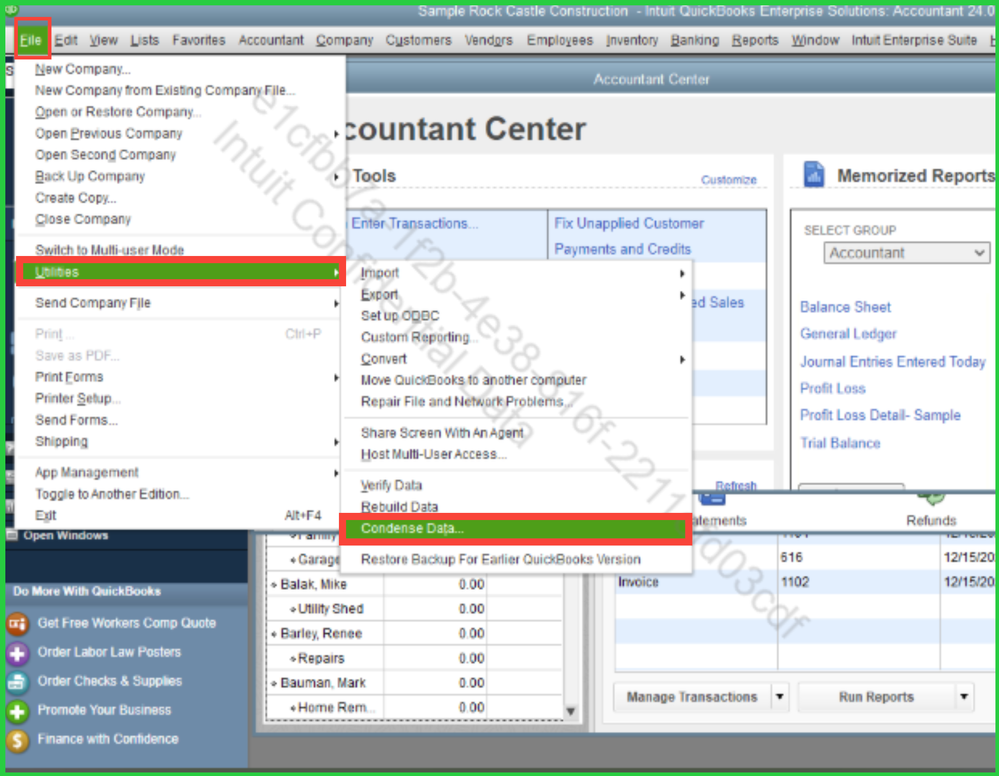The width and height of the screenshot is (999, 776).
Task: Expand App Management submenu
Action: pyautogui.click(x=336, y=473)
